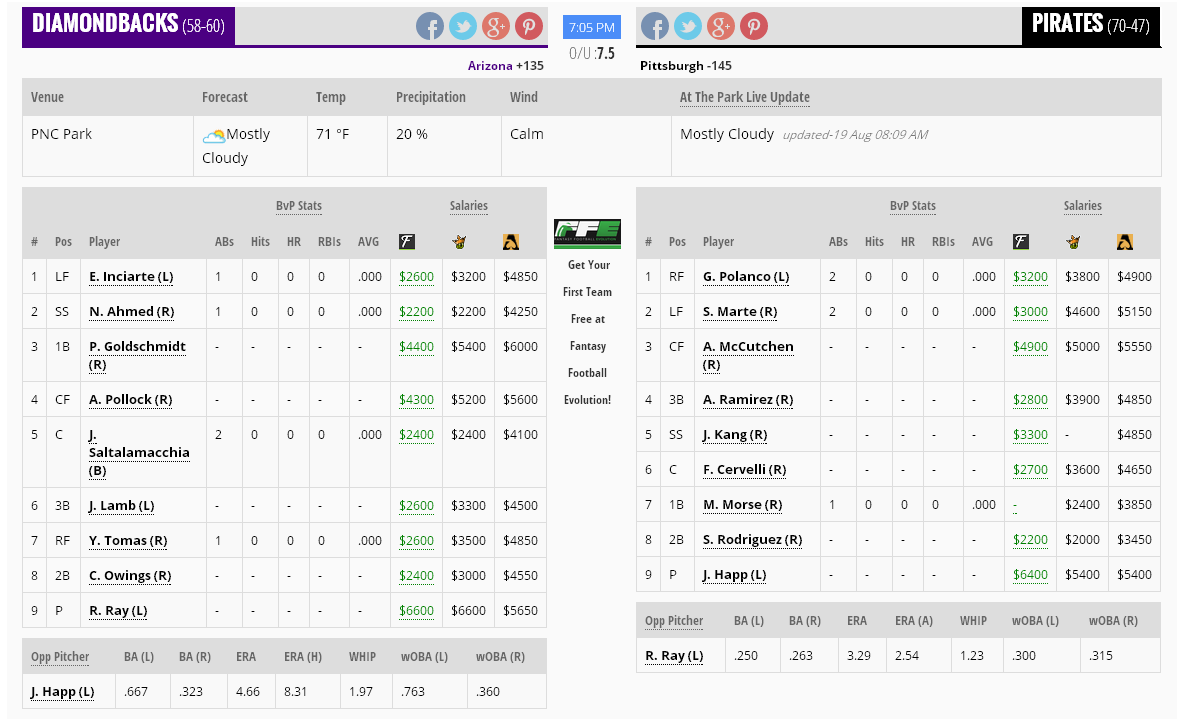Select the fox mascot salary site icon
This screenshot has height=719, width=1178.
click(459, 241)
